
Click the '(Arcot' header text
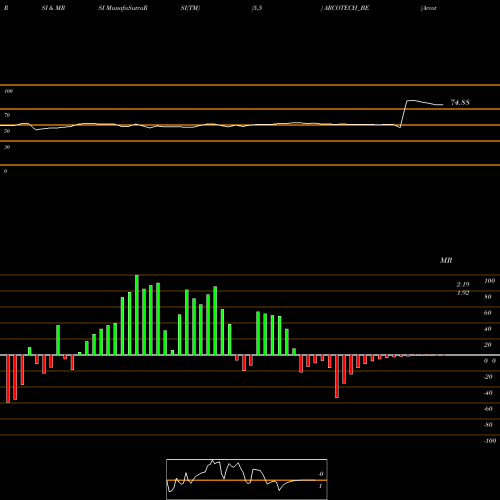pos(429,8)
